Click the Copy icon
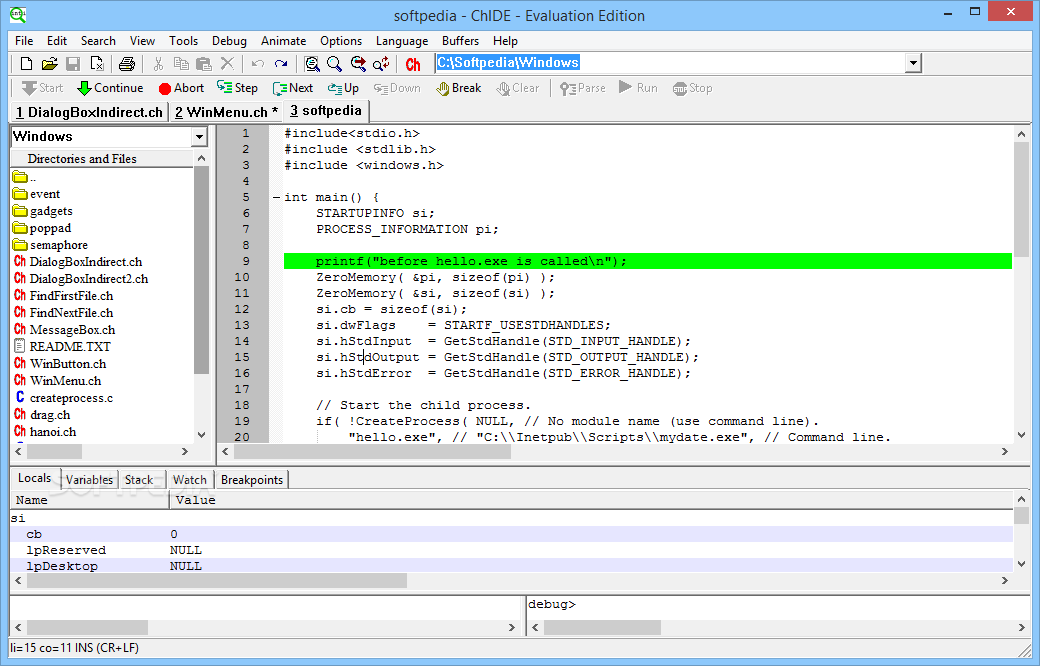Screen dimensions: 1040x666 tap(181, 64)
